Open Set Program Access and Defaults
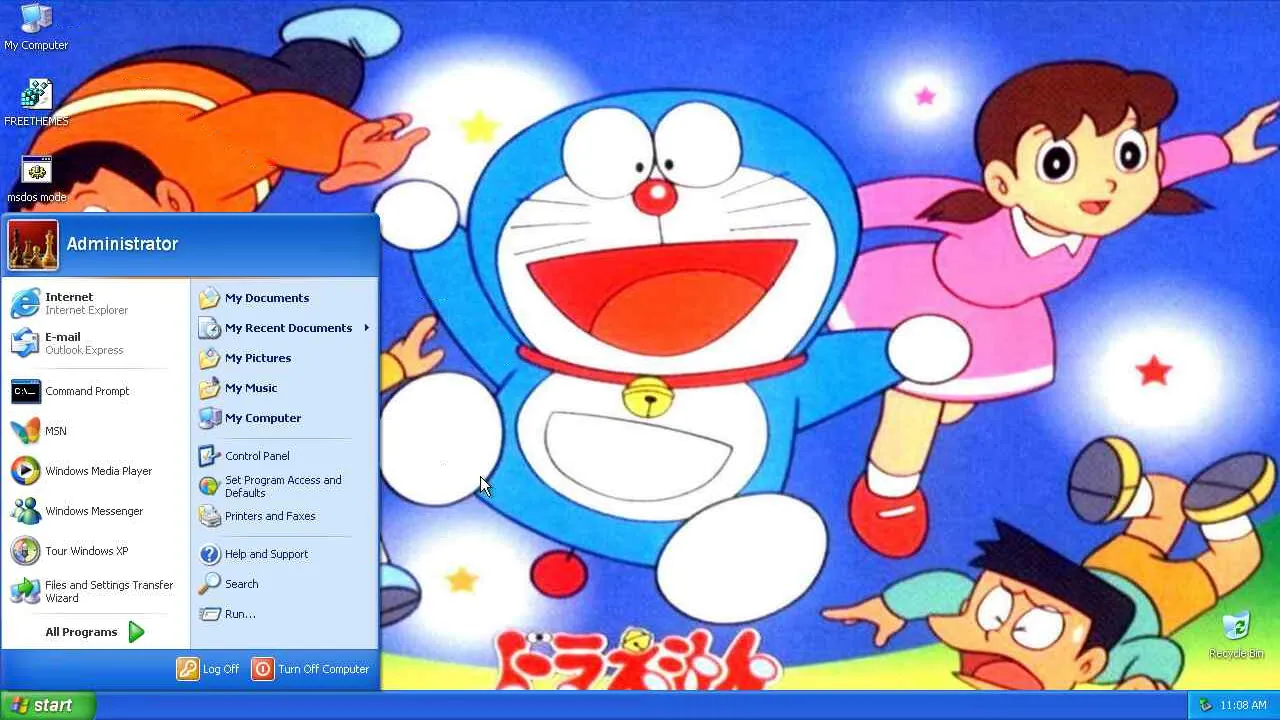The width and height of the screenshot is (1280, 720). 284,486
